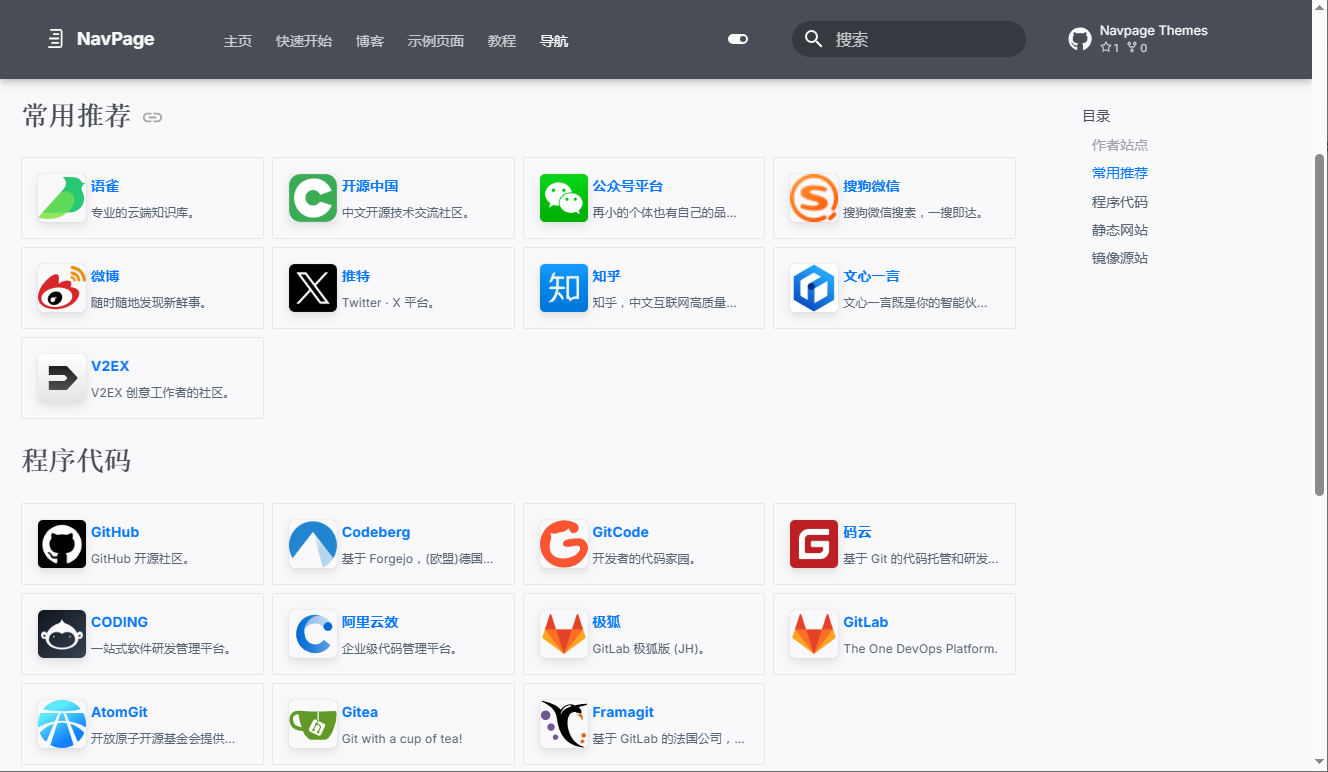Open the 知乎 title link

607,276
